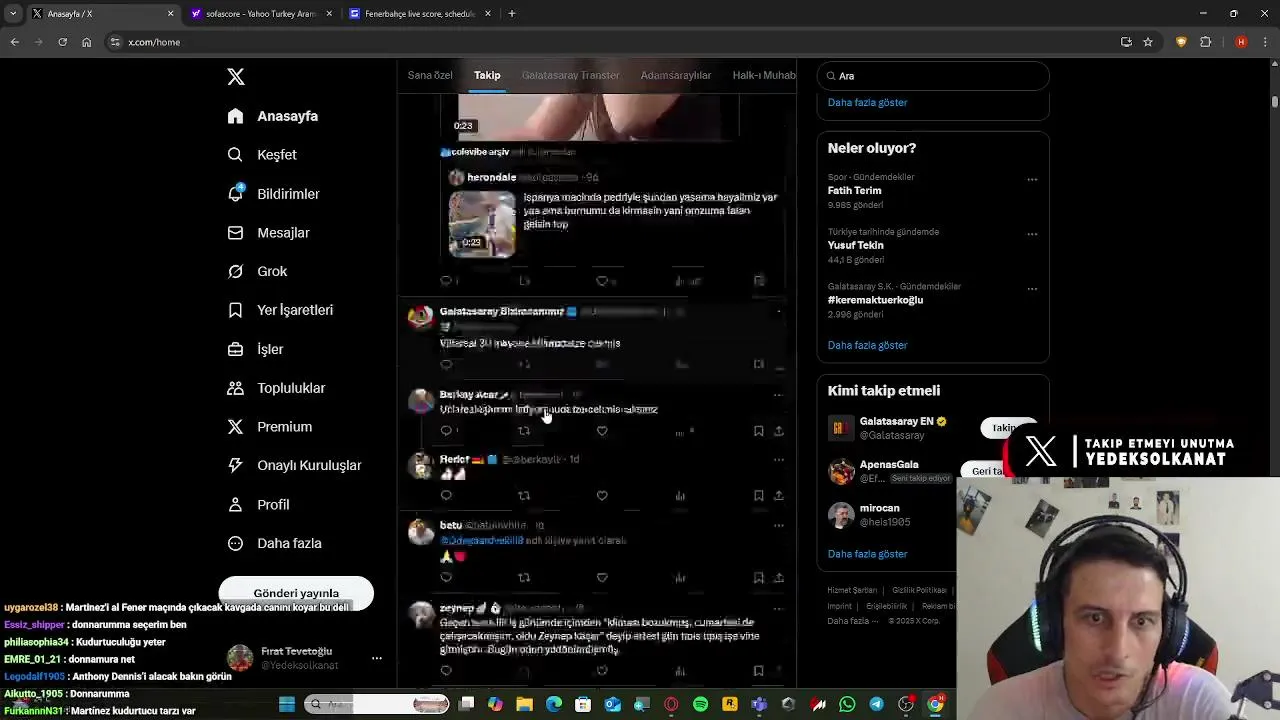Open Daha fazla circle icon
1280x720 pixels.
click(x=235, y=543)
